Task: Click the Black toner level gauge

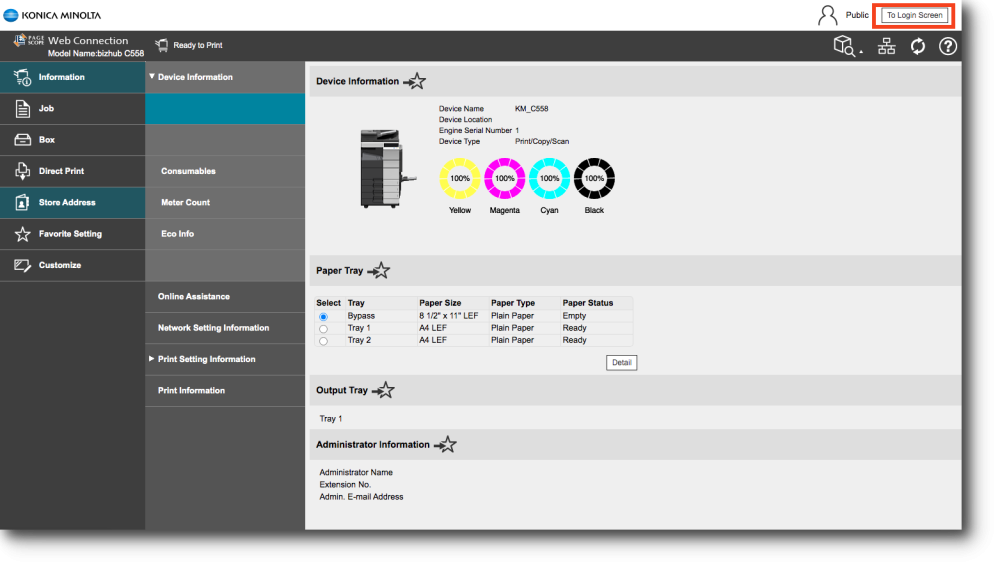Action: tap(594, 178)
